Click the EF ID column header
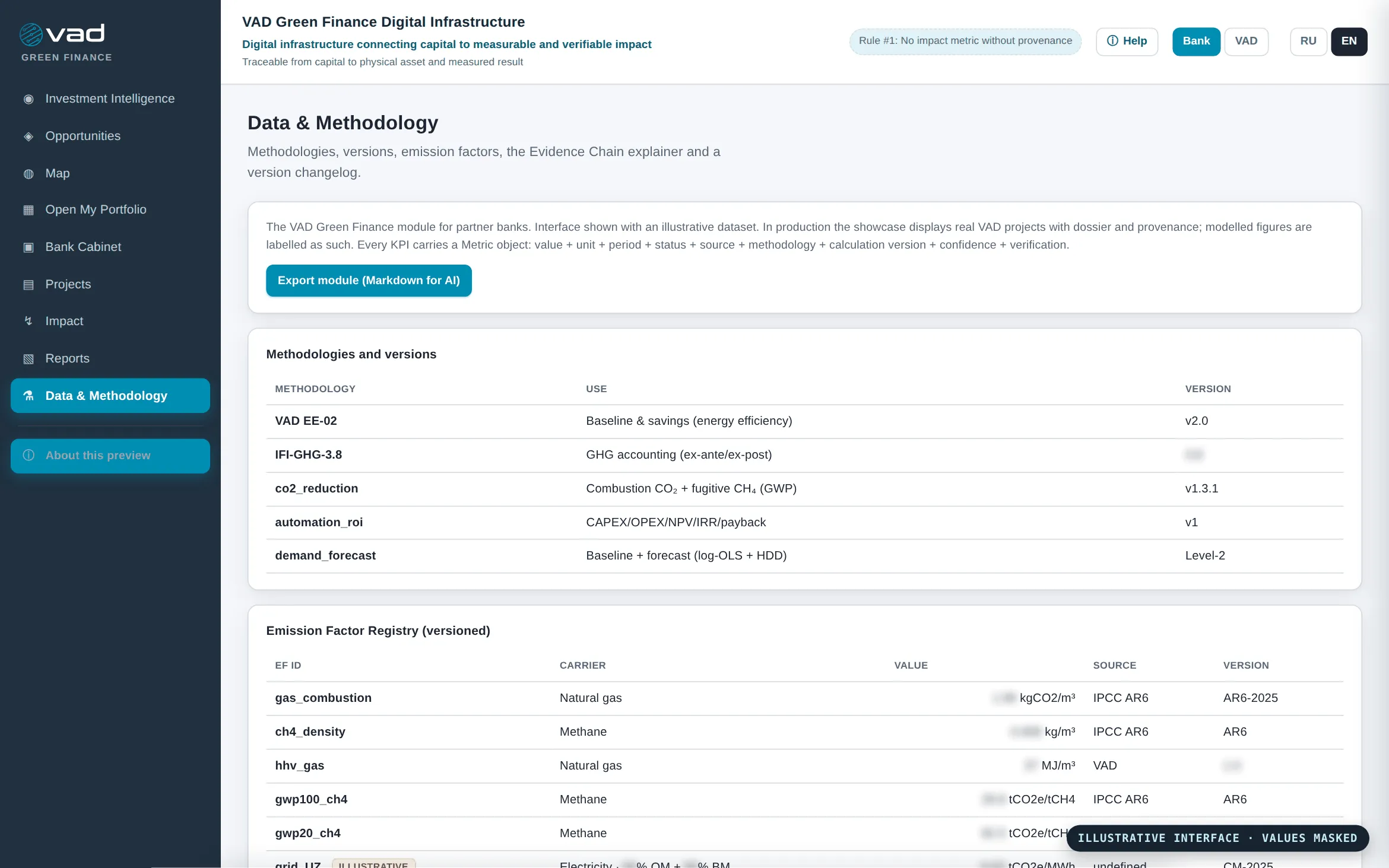 pos(288,666)
